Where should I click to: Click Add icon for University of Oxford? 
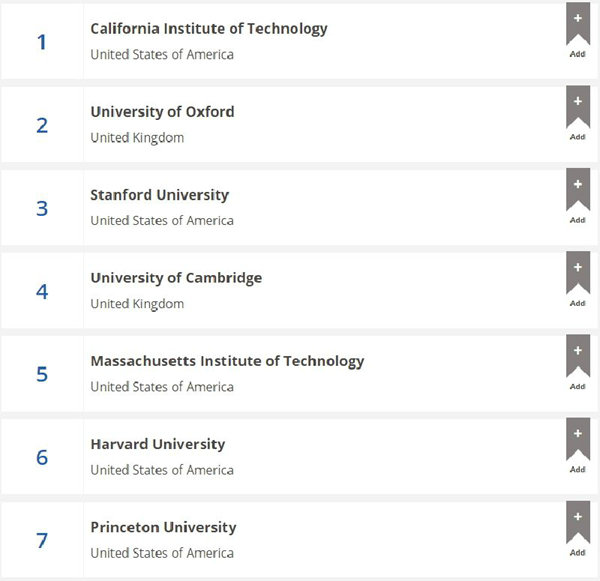click(x=577, y=110)
